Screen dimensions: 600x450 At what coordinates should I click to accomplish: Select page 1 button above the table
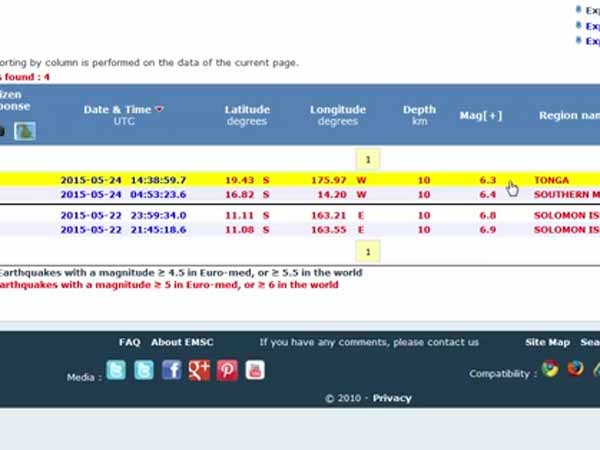coord(368,159)
